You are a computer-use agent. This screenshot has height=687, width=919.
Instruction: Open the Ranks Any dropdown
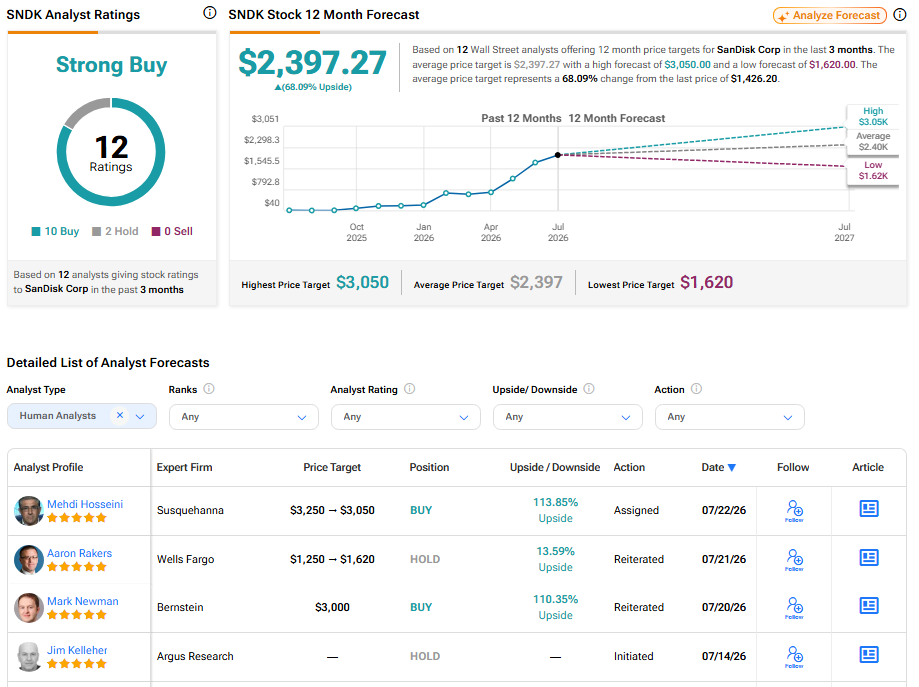coord(244,417)
